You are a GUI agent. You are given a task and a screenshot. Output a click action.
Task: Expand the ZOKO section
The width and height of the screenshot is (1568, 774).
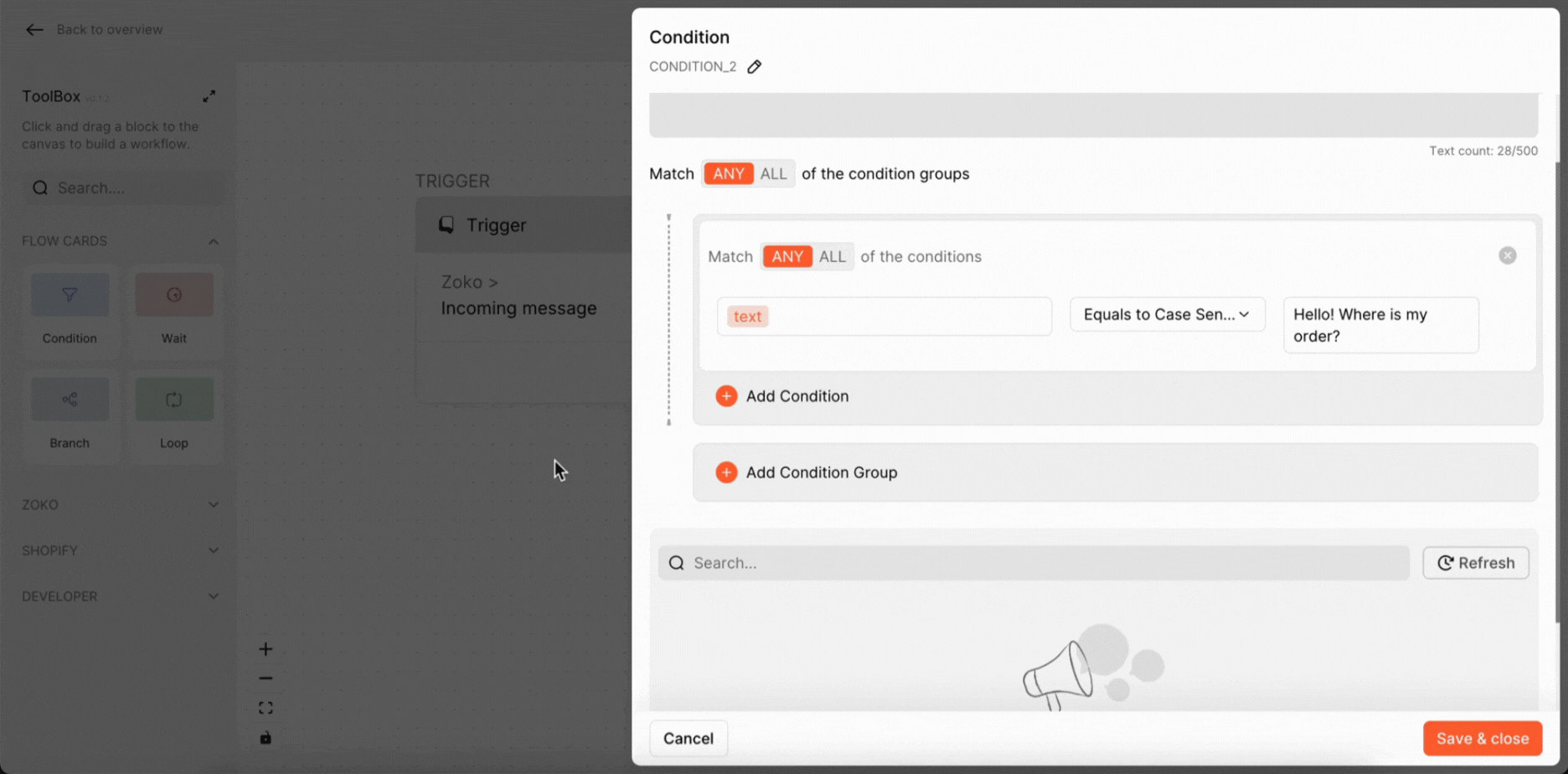click(214, 504)
